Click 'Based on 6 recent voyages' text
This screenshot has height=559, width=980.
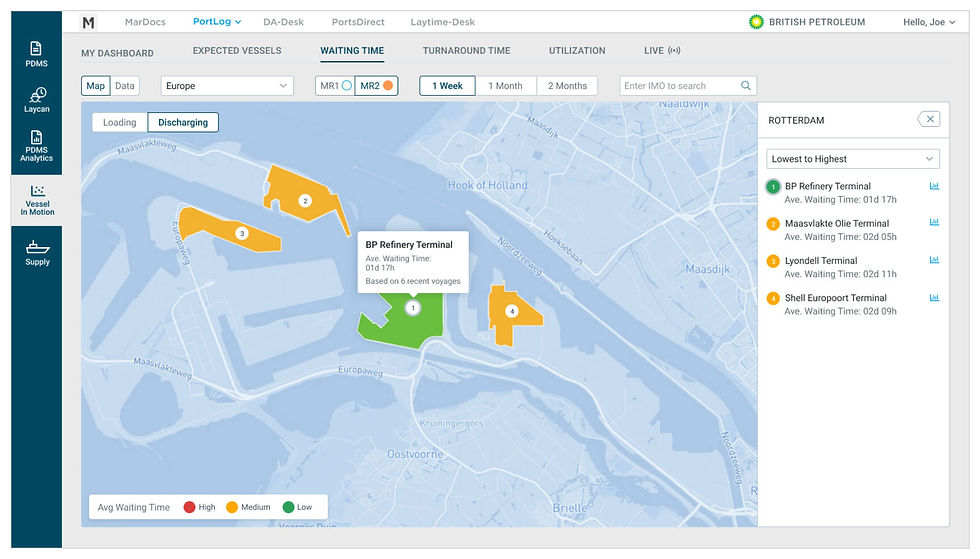click(413, 281)
